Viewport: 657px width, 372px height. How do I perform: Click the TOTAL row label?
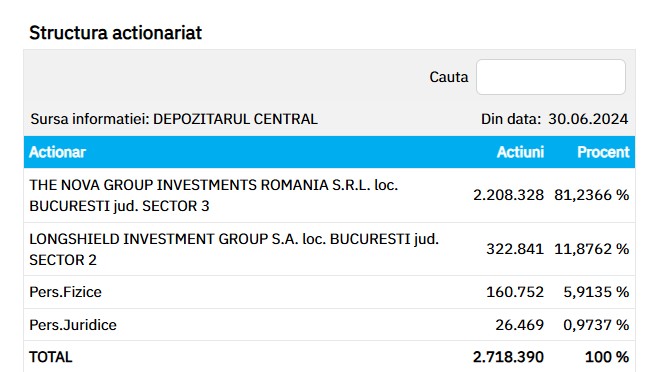[x=51, y=357]
